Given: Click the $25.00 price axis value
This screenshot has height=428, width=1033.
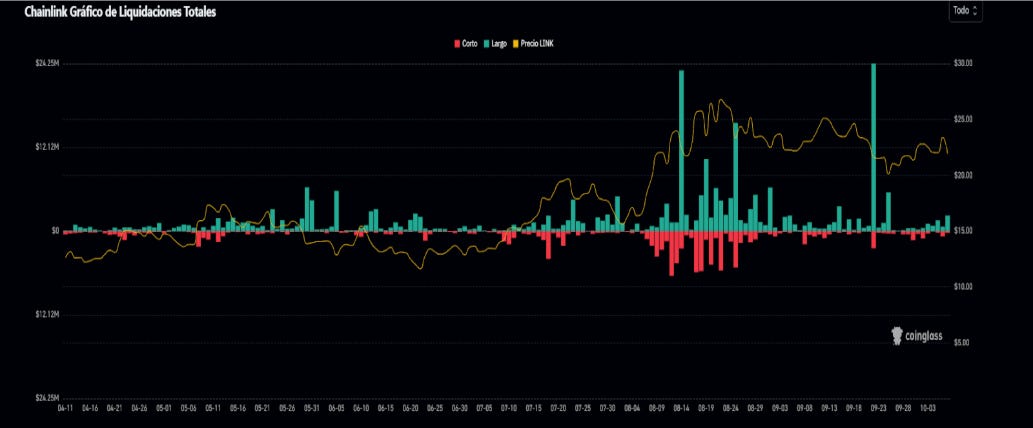Looking at the screenshot, I should [963, 119].
